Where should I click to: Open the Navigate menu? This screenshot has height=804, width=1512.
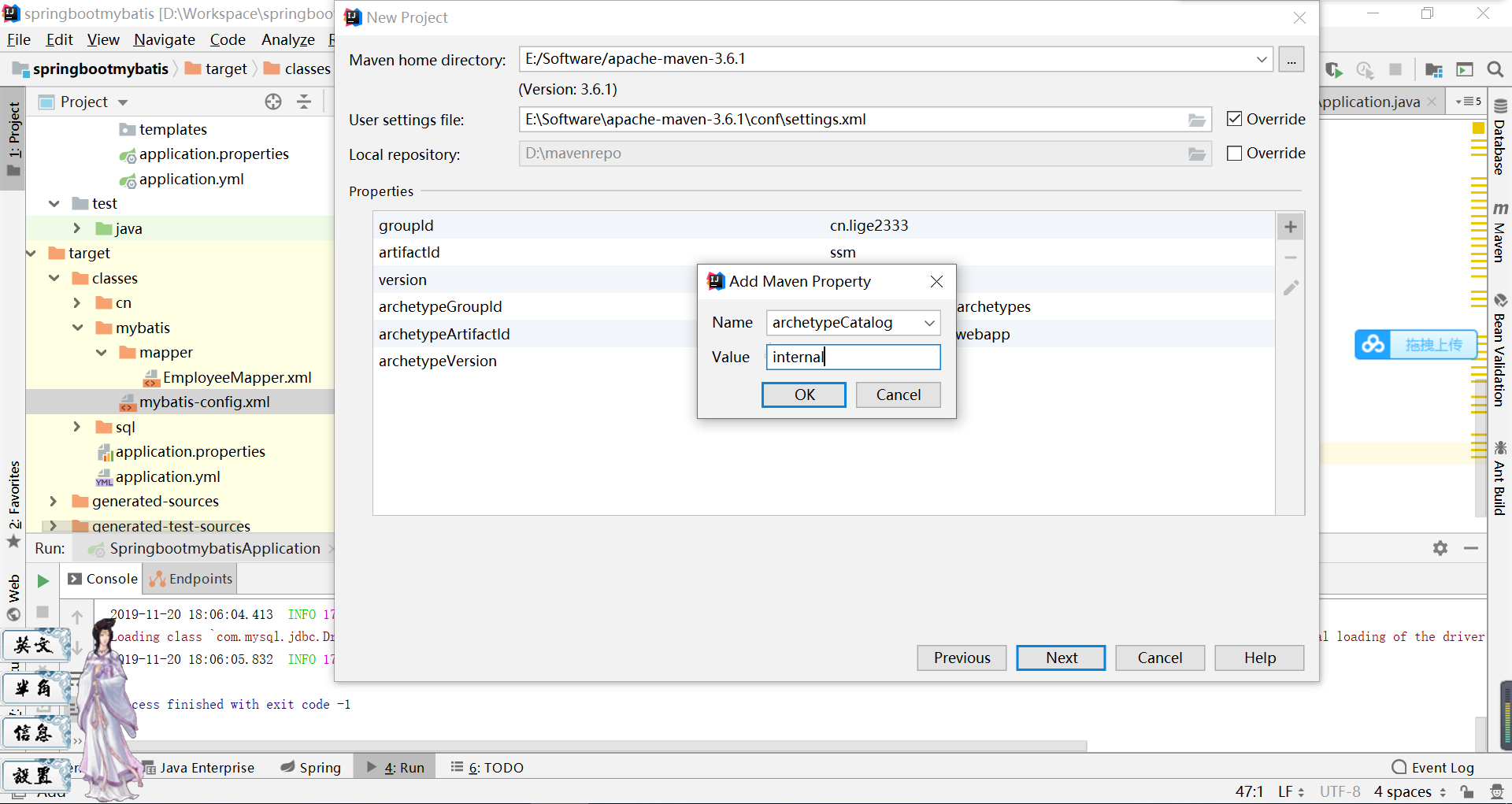164,39
